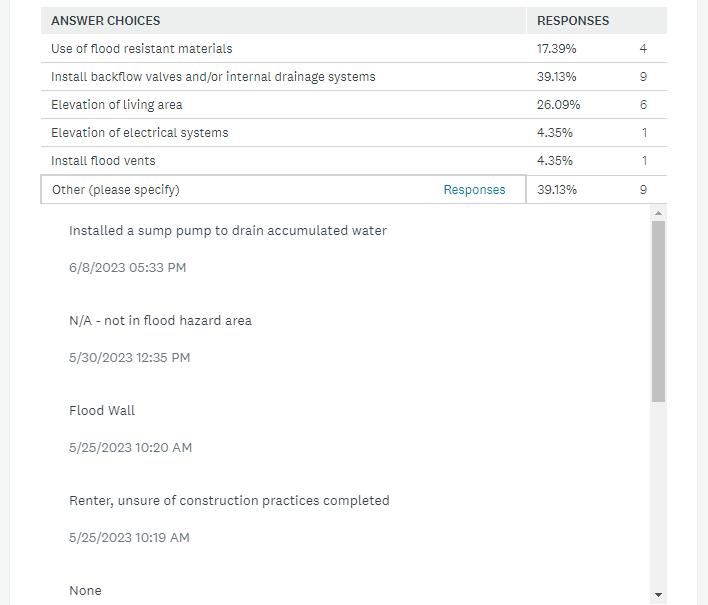Select the 'Other (please specify)' row label
This screenshot has height=605, width=708.
116,190
